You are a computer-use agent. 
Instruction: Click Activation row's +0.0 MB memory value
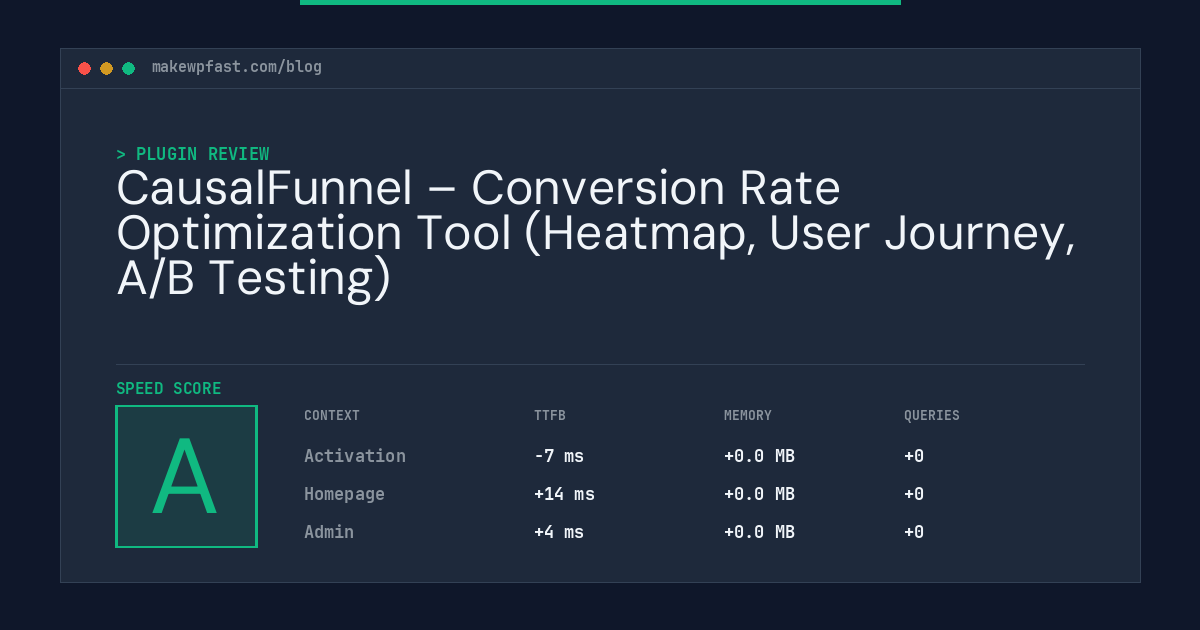[x=759, y=456]
